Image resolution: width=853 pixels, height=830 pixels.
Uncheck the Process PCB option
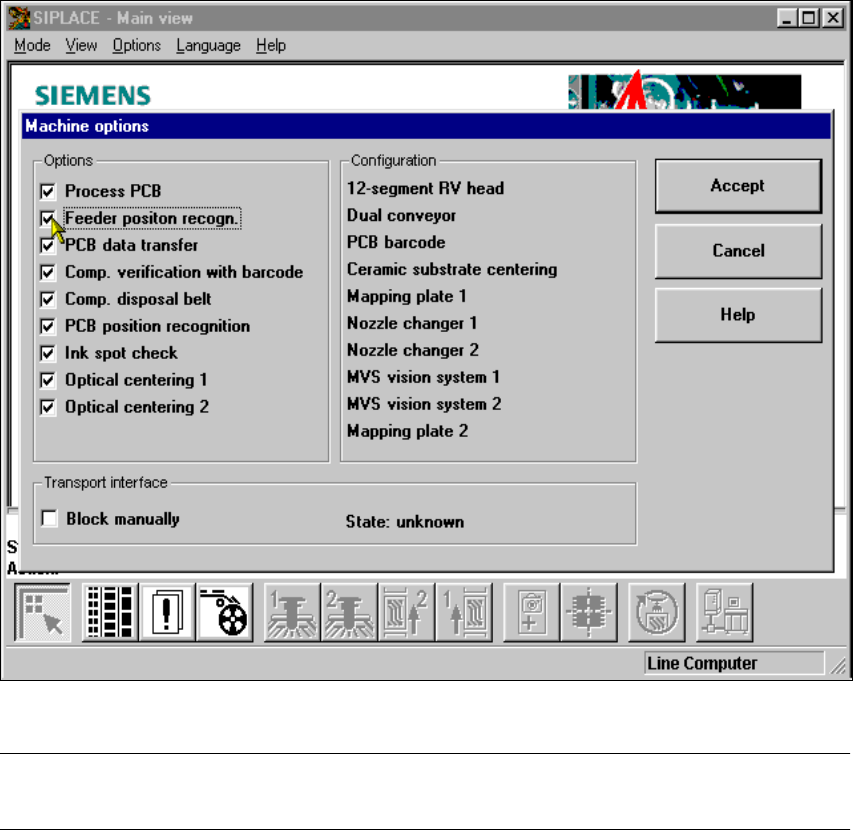point(48,191)
